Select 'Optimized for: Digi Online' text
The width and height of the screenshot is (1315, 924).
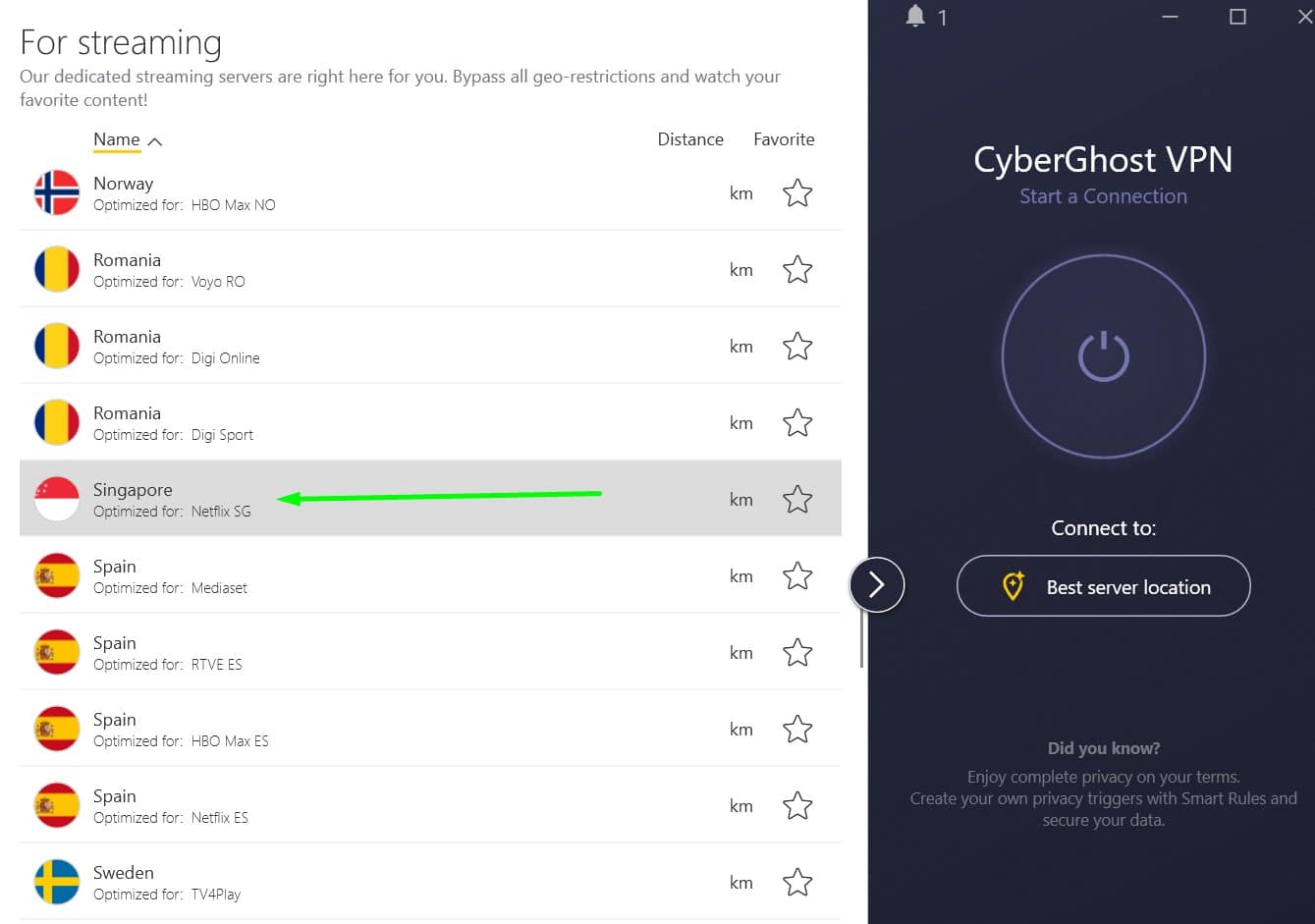[x=177, y=358]
